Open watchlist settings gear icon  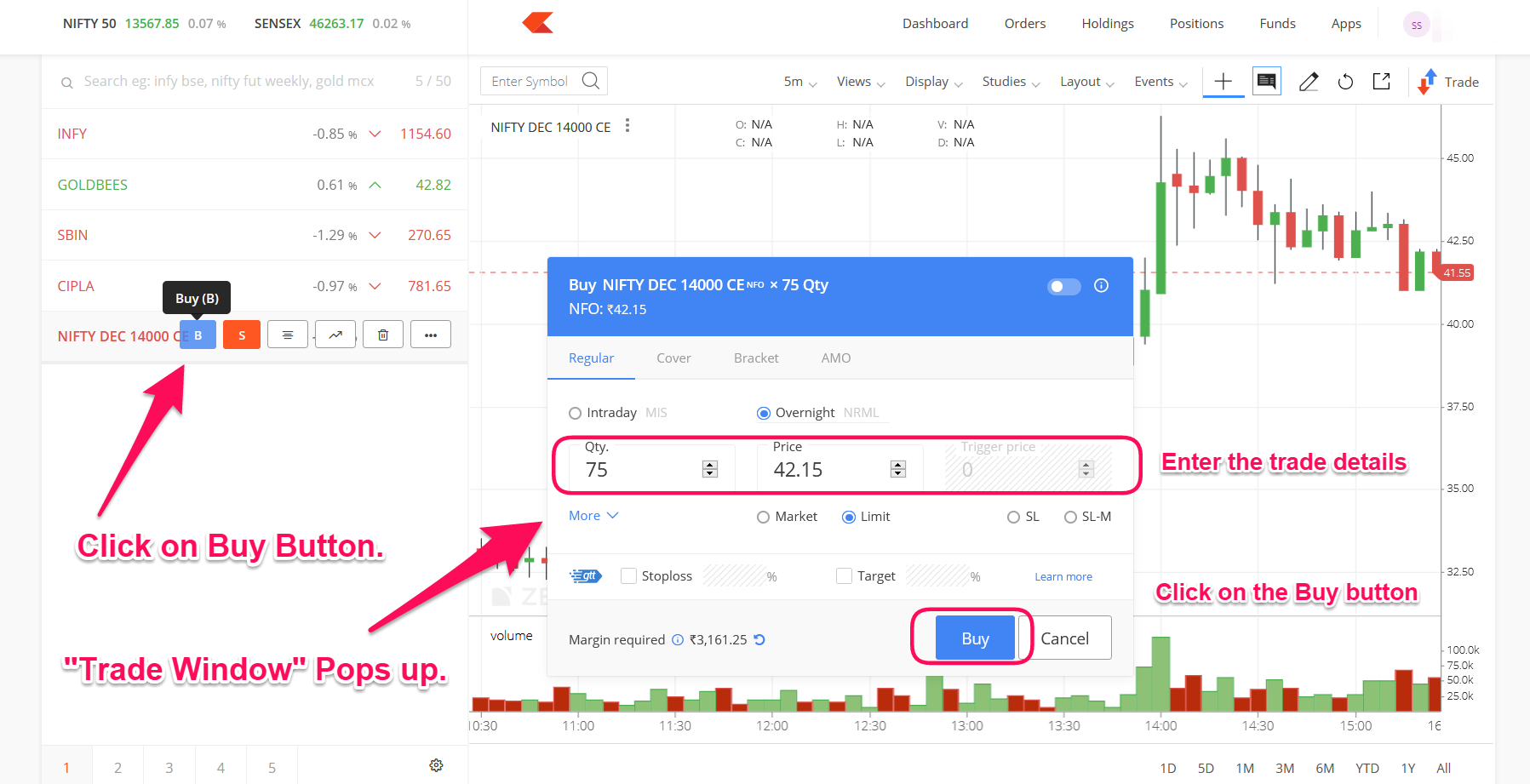coord(436,765)
